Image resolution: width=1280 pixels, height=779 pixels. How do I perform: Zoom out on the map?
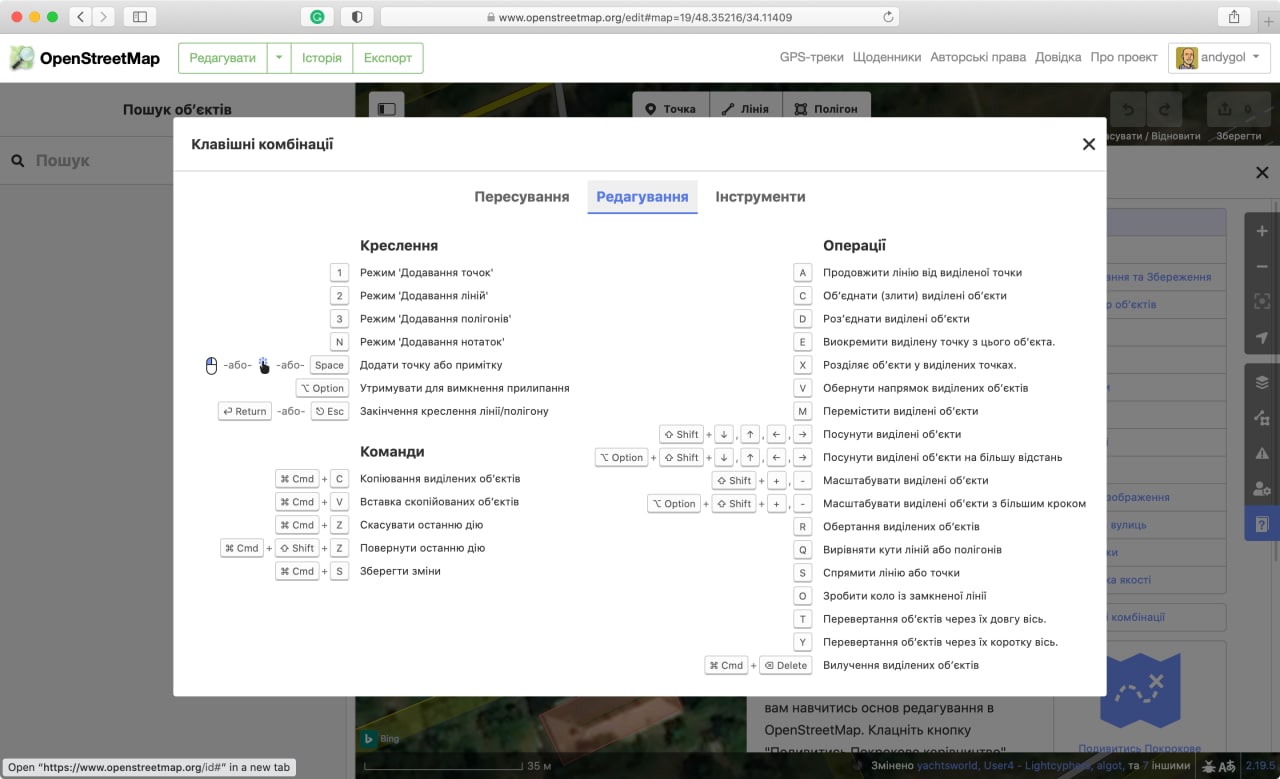[x=1262, y=266]
